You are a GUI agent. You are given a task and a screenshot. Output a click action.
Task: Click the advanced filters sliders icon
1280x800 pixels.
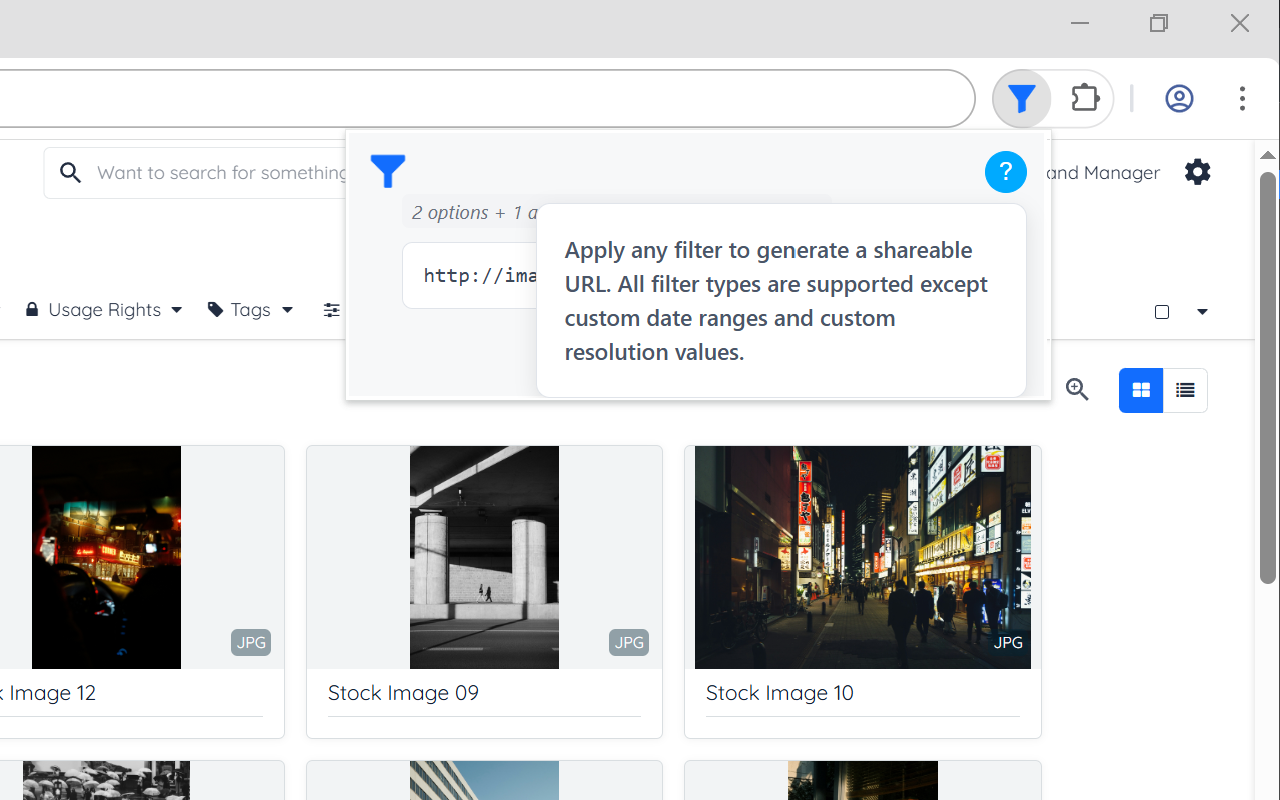332,311
